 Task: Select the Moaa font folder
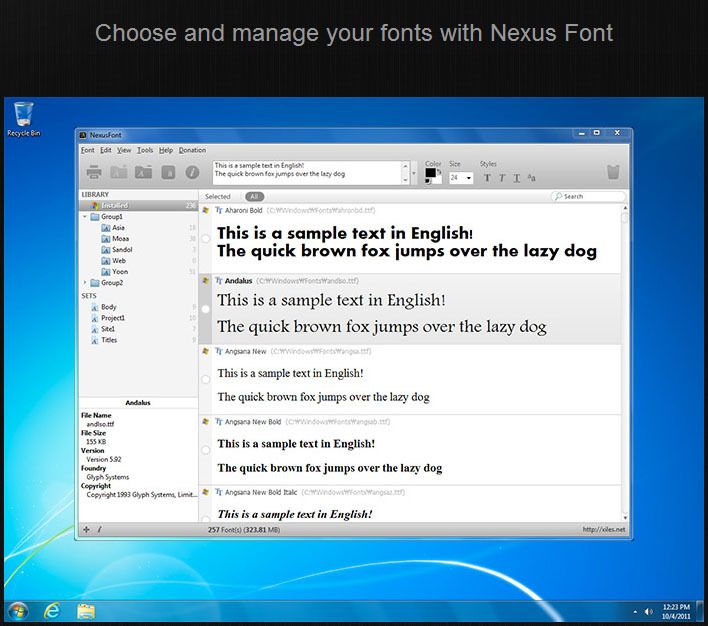point(115,238)
